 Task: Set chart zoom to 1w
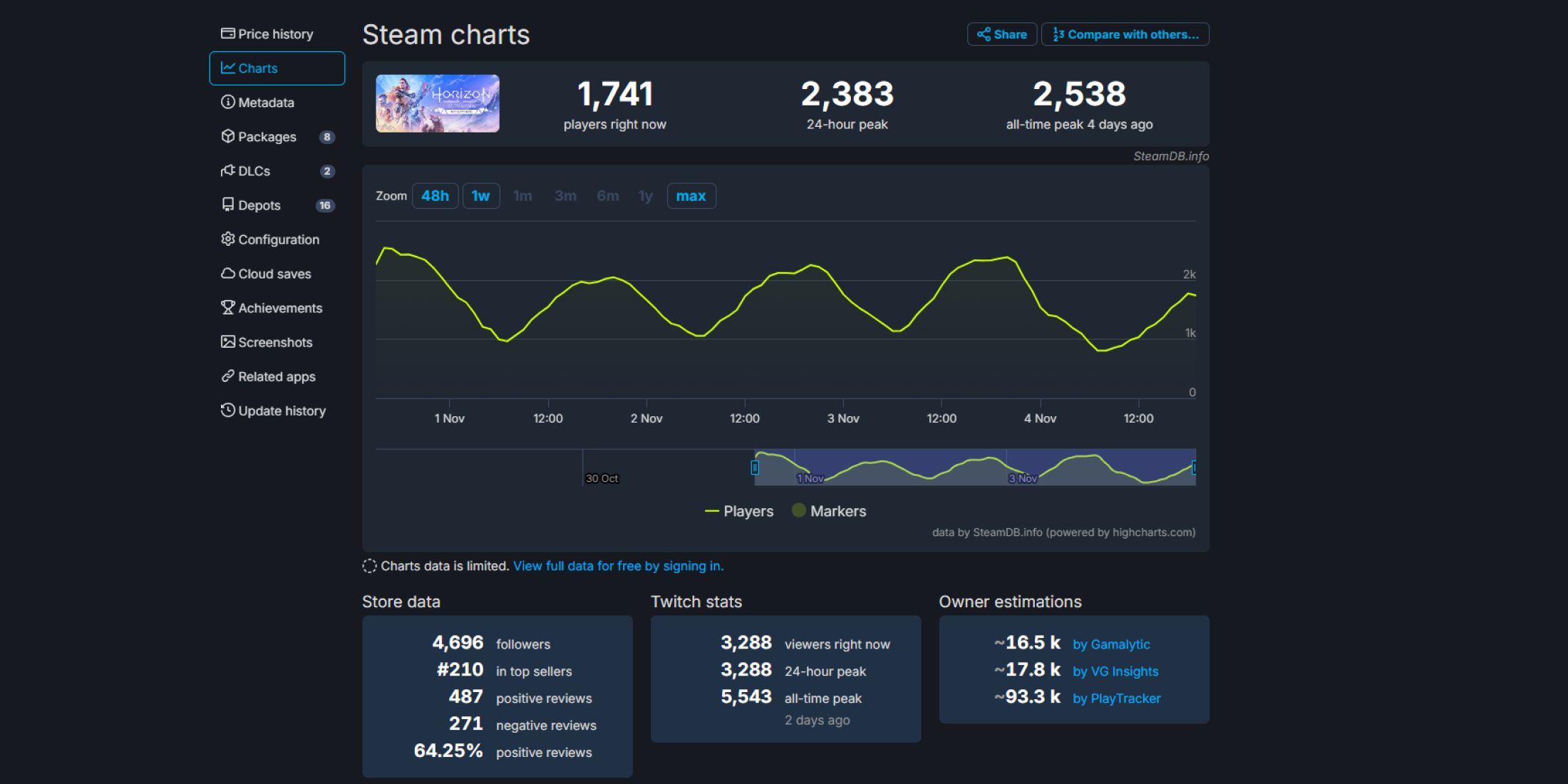pyautogui.click(x=481, y=196)
